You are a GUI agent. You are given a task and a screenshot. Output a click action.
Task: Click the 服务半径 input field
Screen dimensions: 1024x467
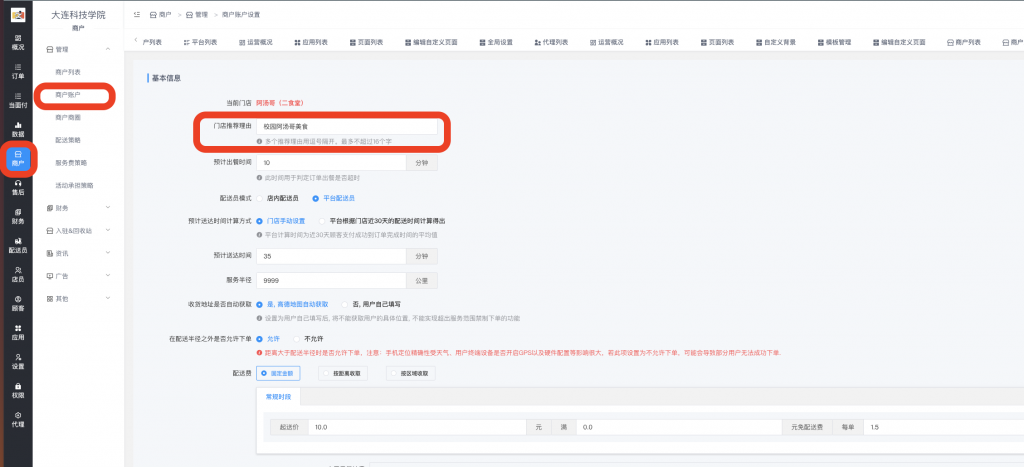click(331, 280)
